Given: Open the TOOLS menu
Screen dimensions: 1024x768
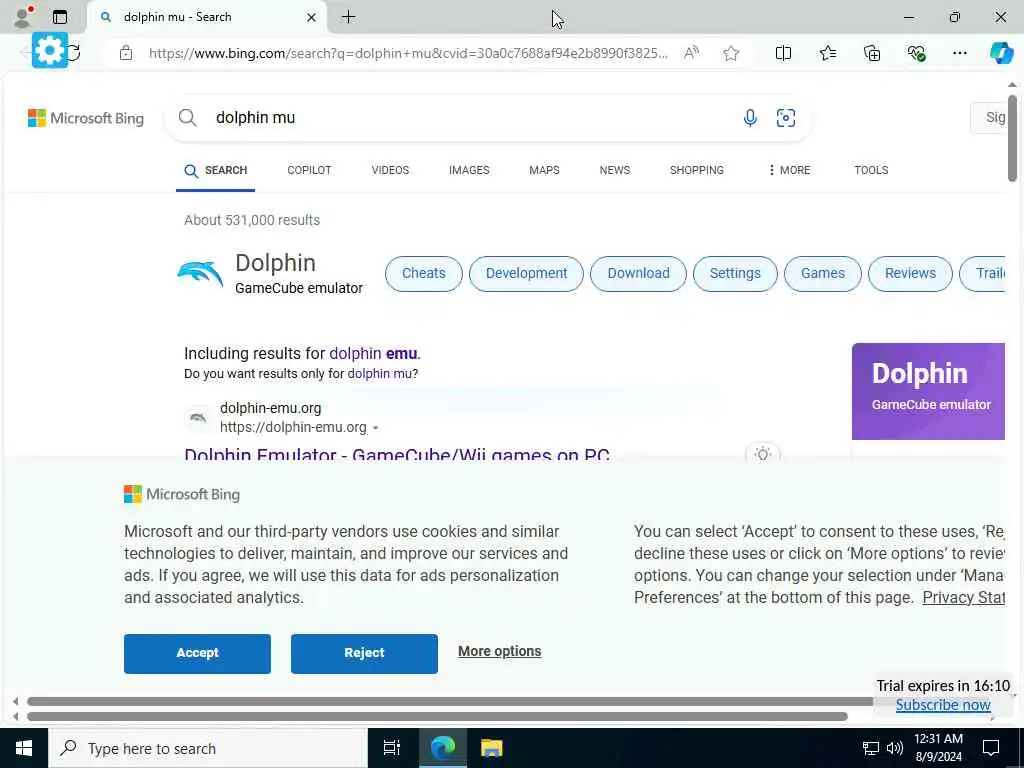Looking at the screenshot, I should coord(871,170).
